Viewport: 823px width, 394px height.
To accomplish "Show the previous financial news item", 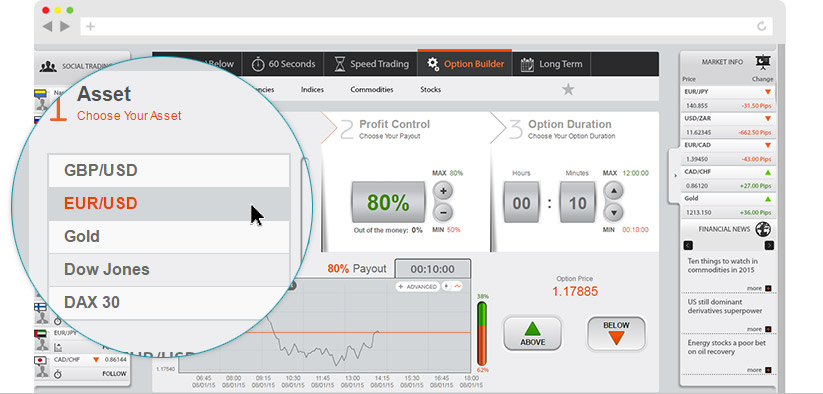I will [x=689, y=246].
